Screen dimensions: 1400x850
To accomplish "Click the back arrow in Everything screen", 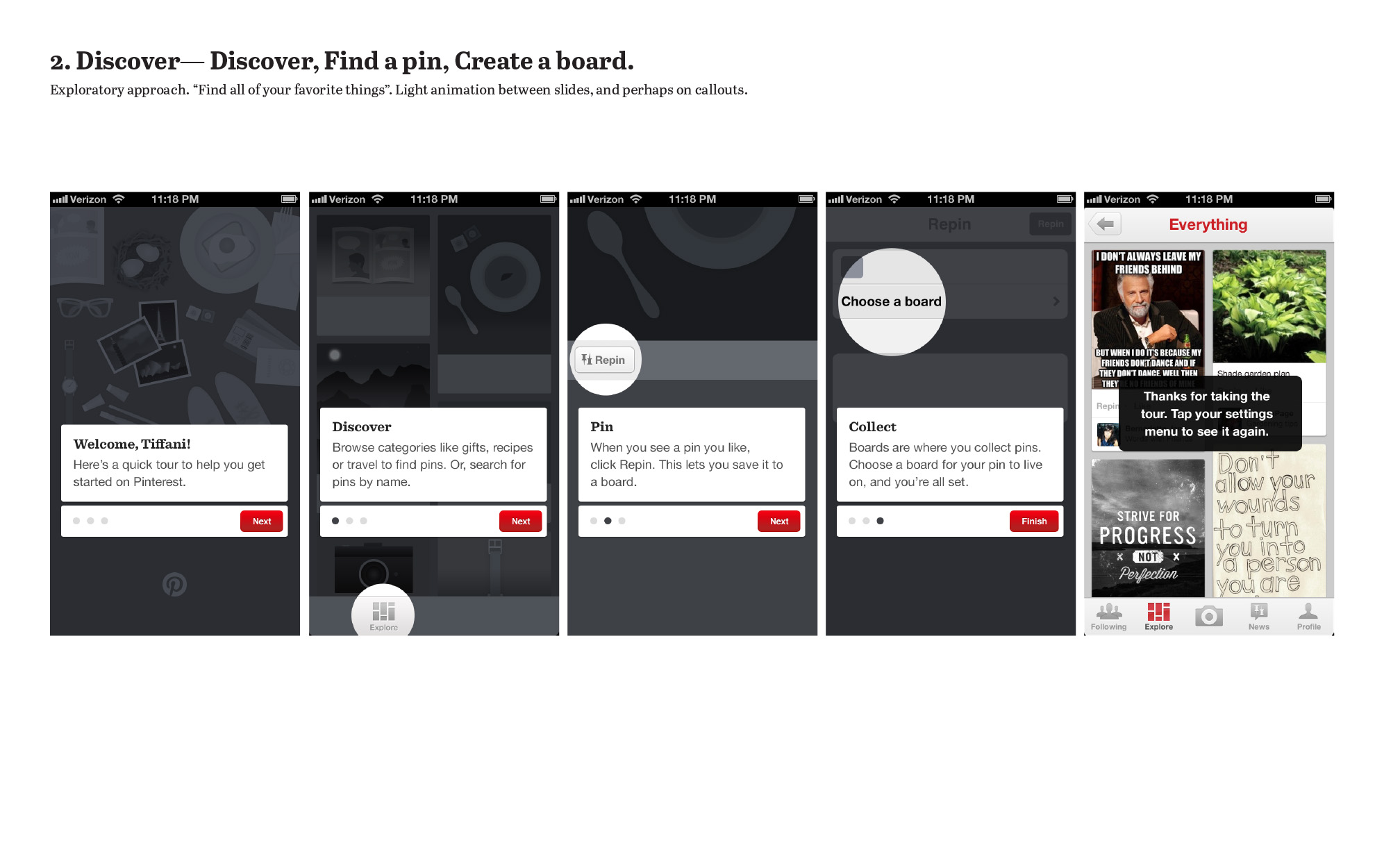I will tap(1105, 225).
